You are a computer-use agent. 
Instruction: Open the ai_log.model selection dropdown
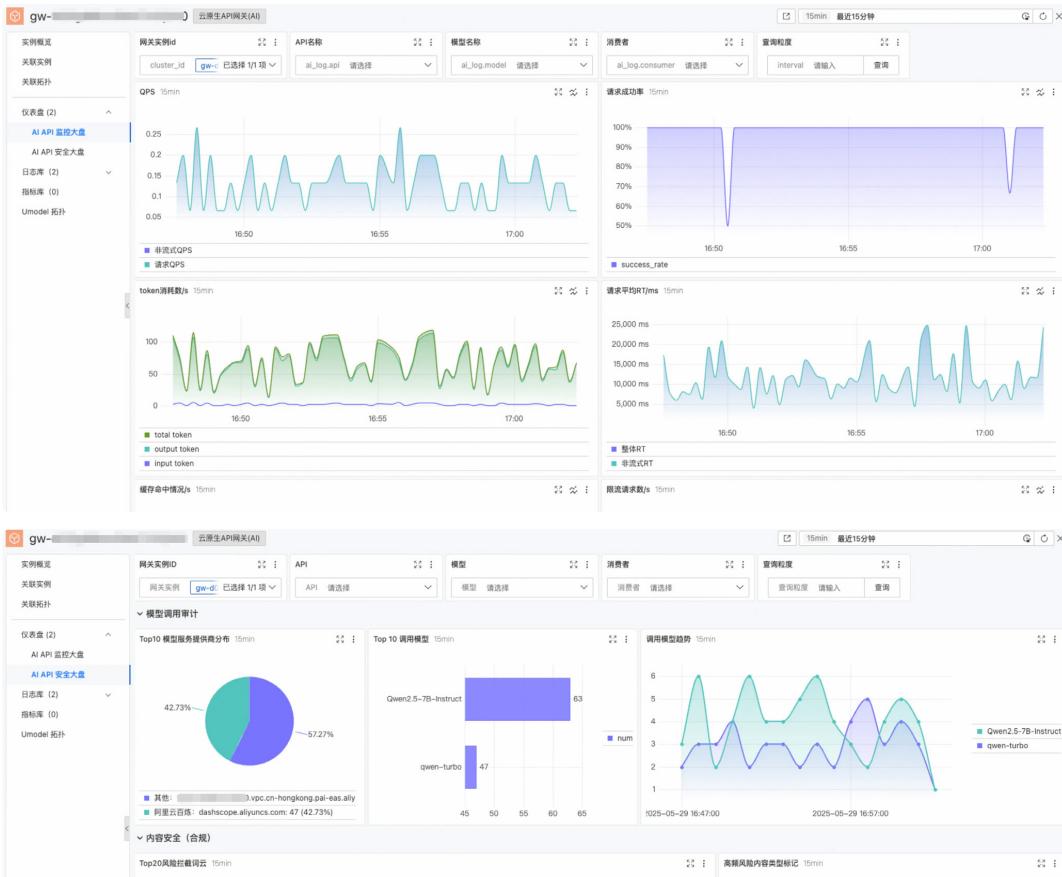[x=521, y=65]
